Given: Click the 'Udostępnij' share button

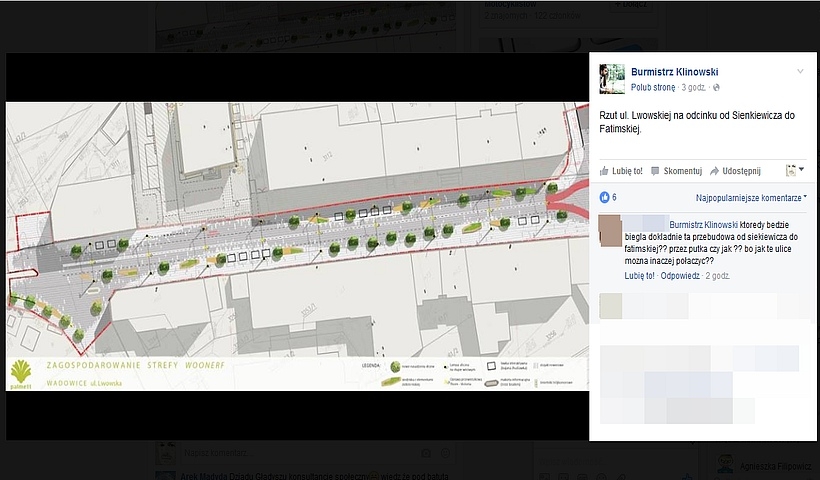Looking at the screenshot, I should pos(735,170).
